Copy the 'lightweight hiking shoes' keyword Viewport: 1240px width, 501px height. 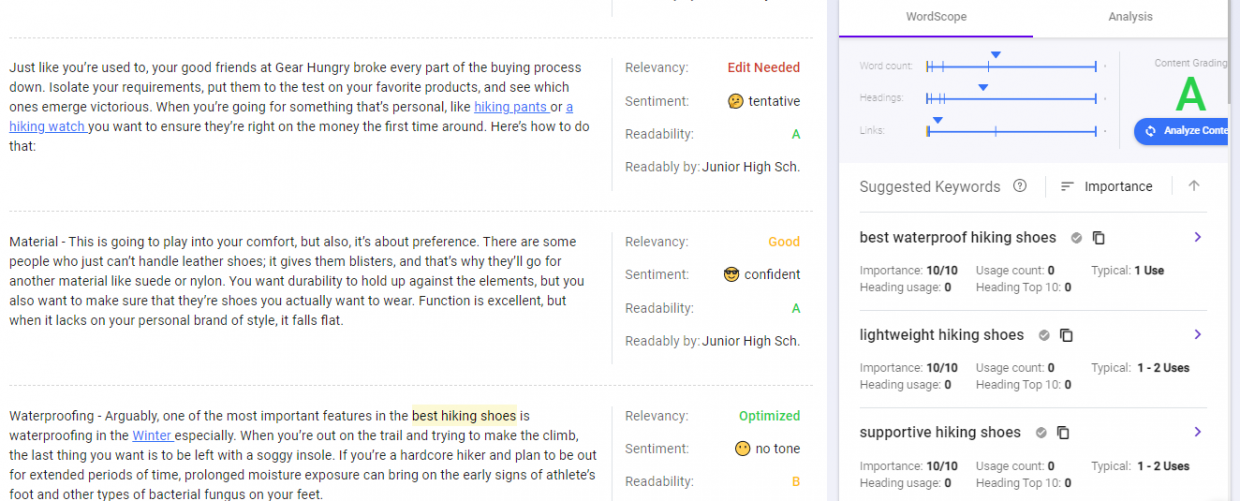pyautogui.click(x=1067, y=335)
